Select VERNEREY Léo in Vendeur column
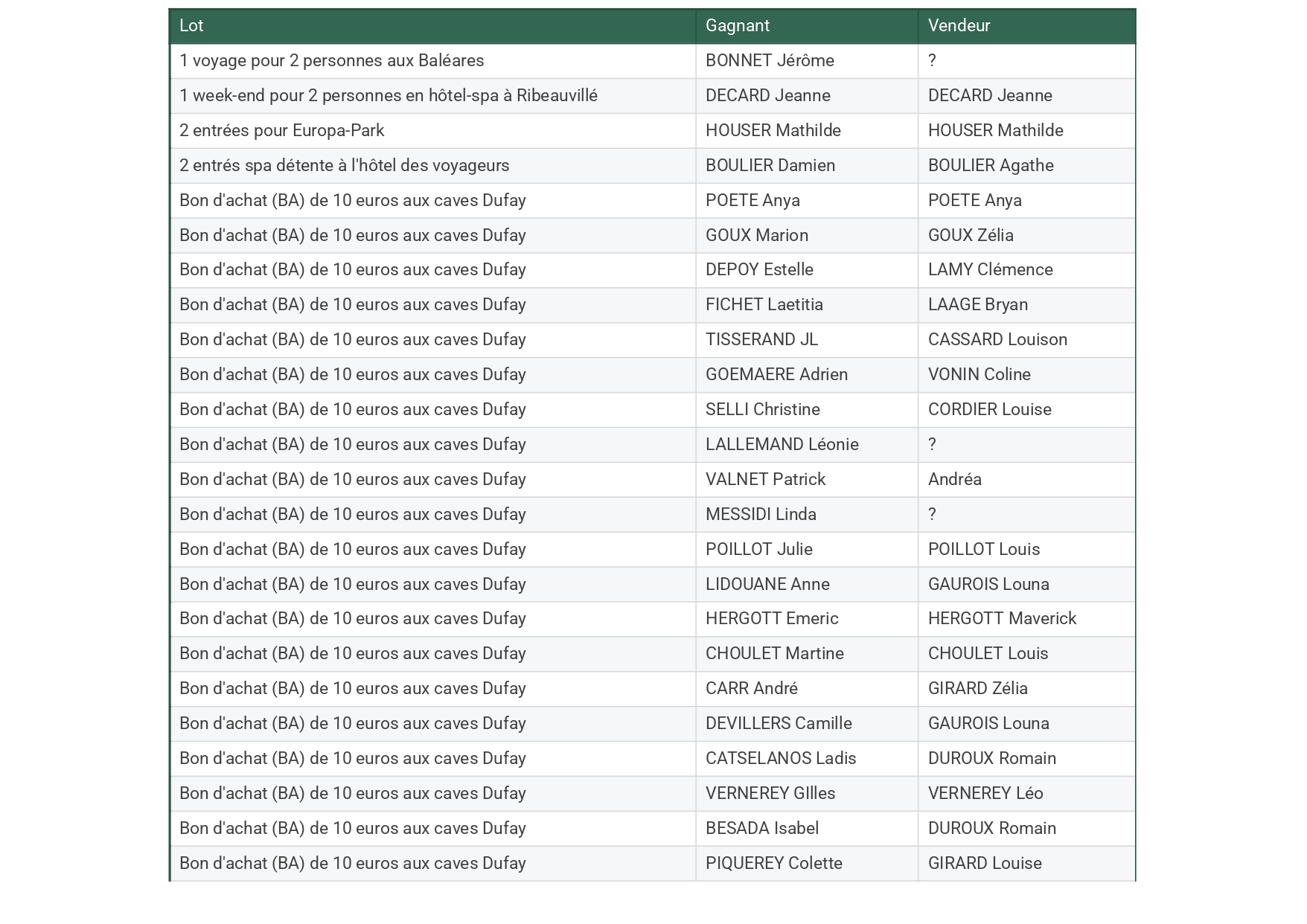Viewport: 1307px width, 924px height. [985, 794]
